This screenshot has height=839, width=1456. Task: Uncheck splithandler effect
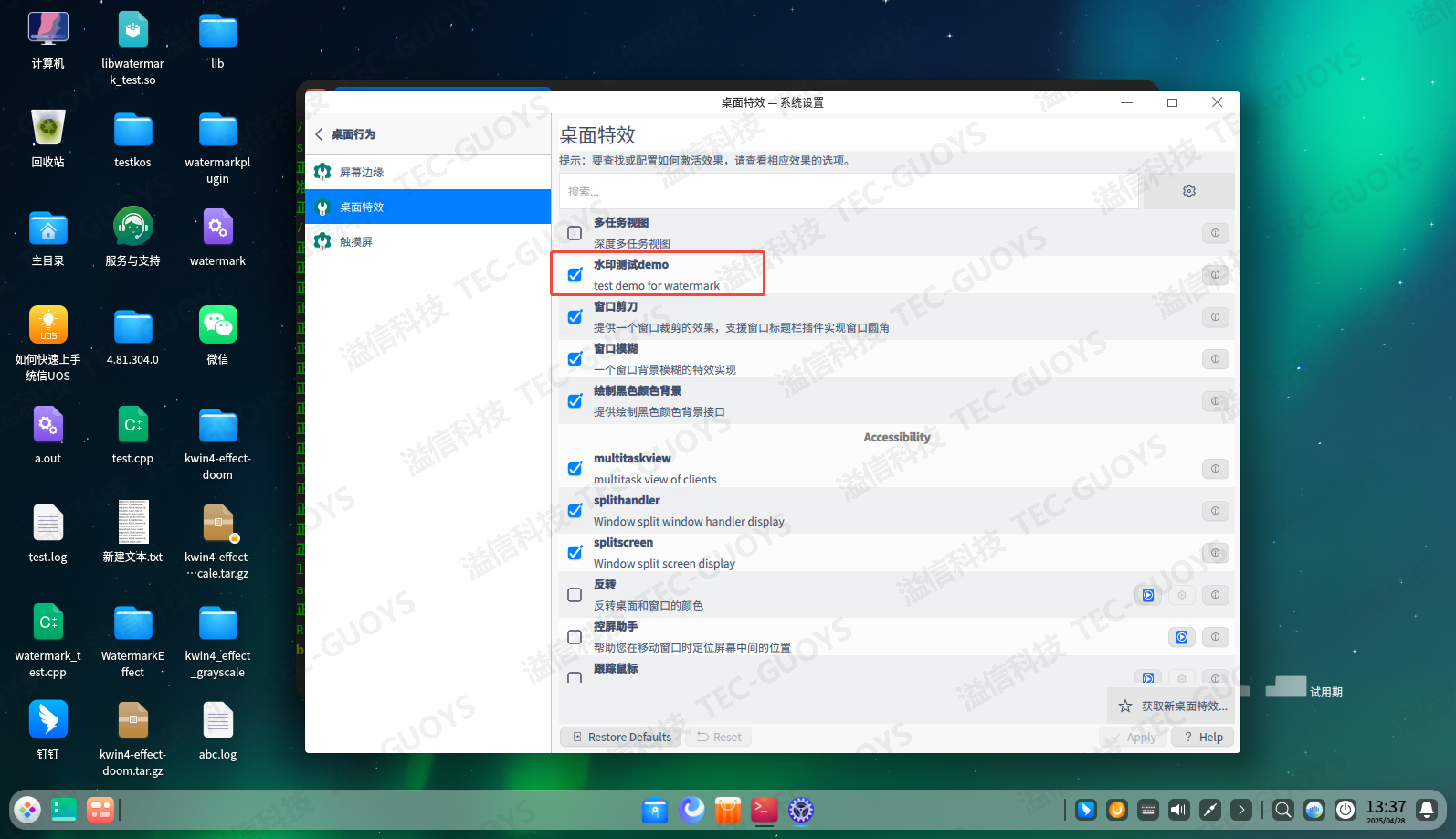[575, 511]
